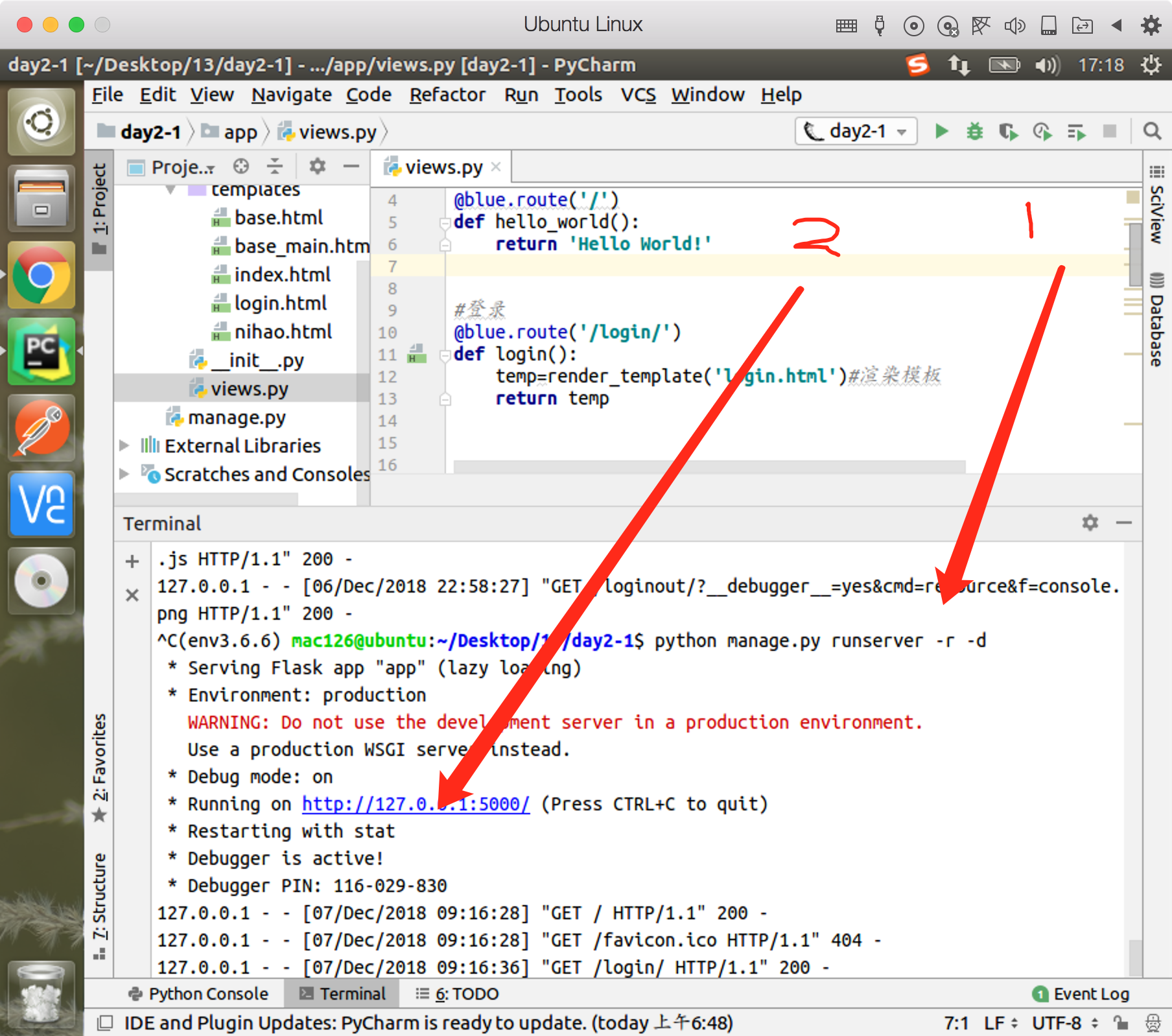This screenshot has height=1036, width=1172.
Task: Open the Event Log
Action: 1081,994
